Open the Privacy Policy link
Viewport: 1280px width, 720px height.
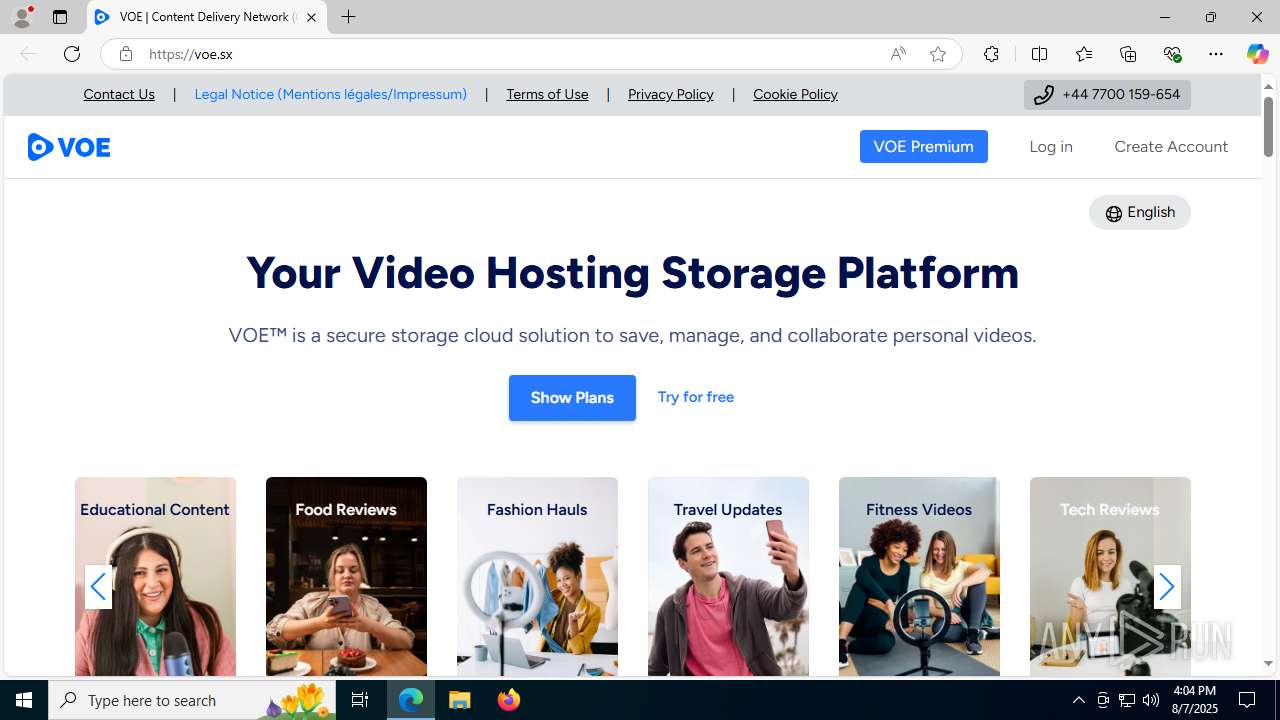coord(671,94)
